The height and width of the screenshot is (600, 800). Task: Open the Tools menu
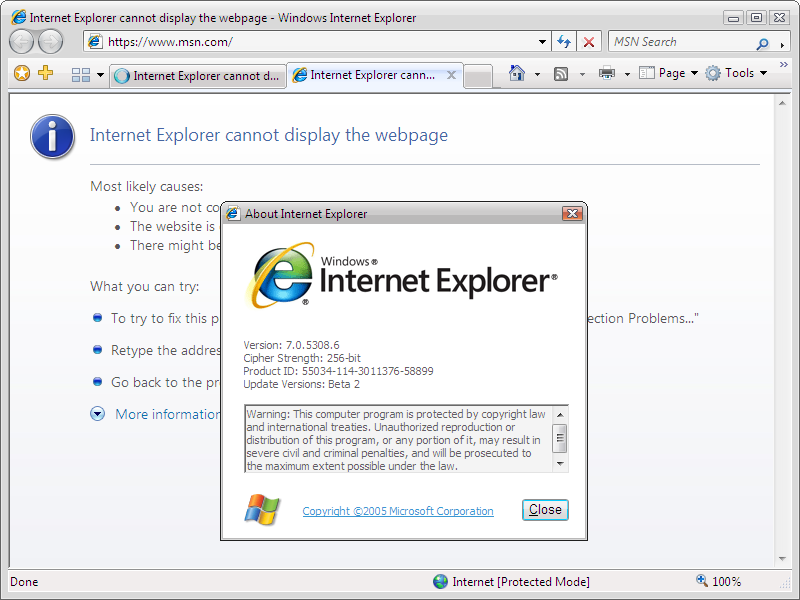pos(736,73)
